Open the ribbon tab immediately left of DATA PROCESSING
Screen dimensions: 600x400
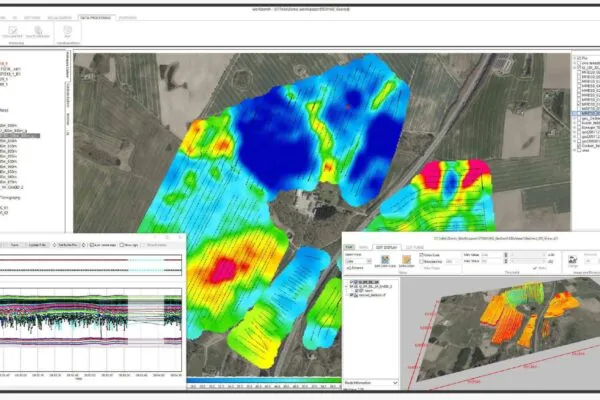(x=60, y=18)
